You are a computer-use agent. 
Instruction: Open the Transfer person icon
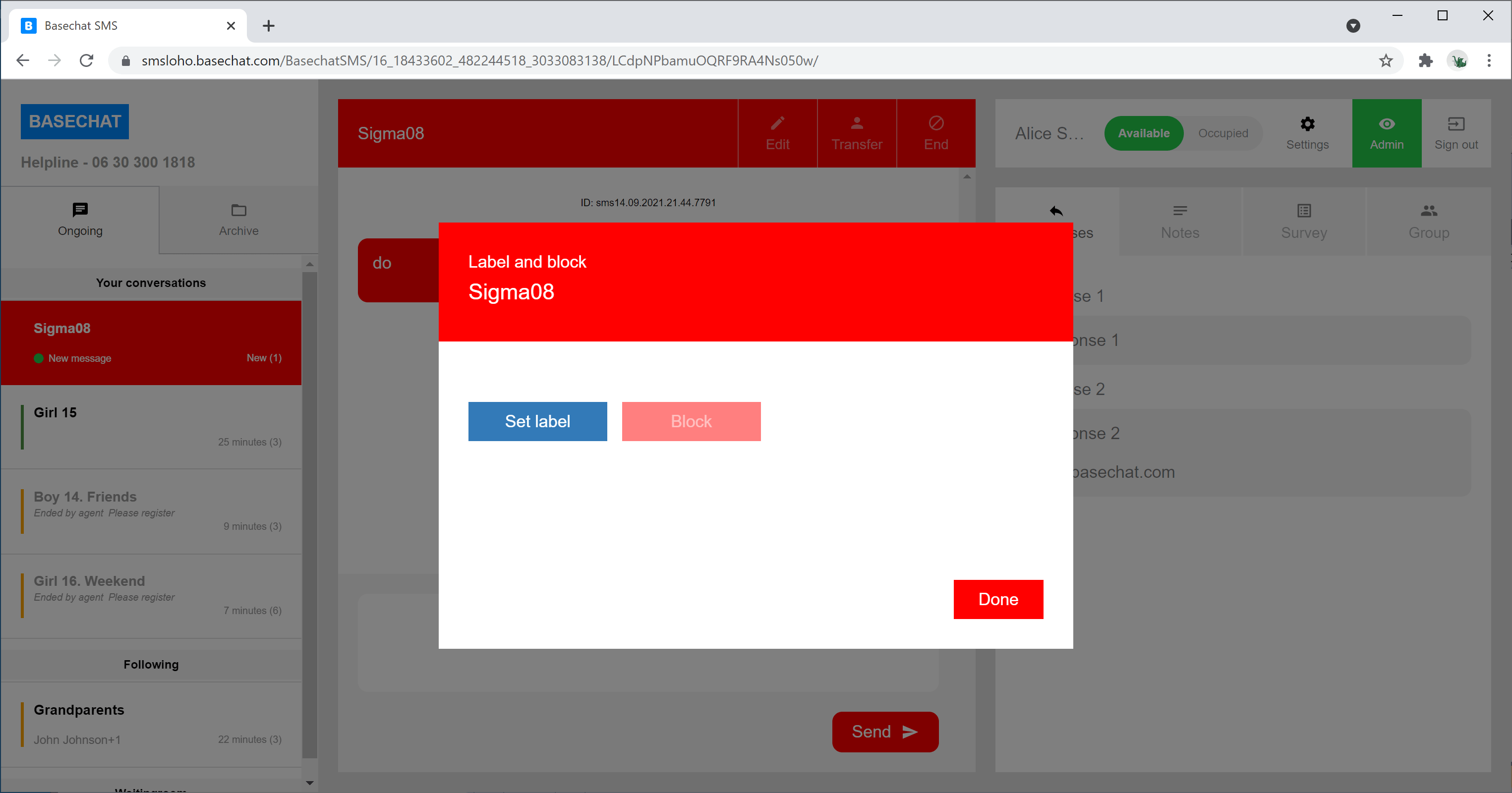[856, 124]
